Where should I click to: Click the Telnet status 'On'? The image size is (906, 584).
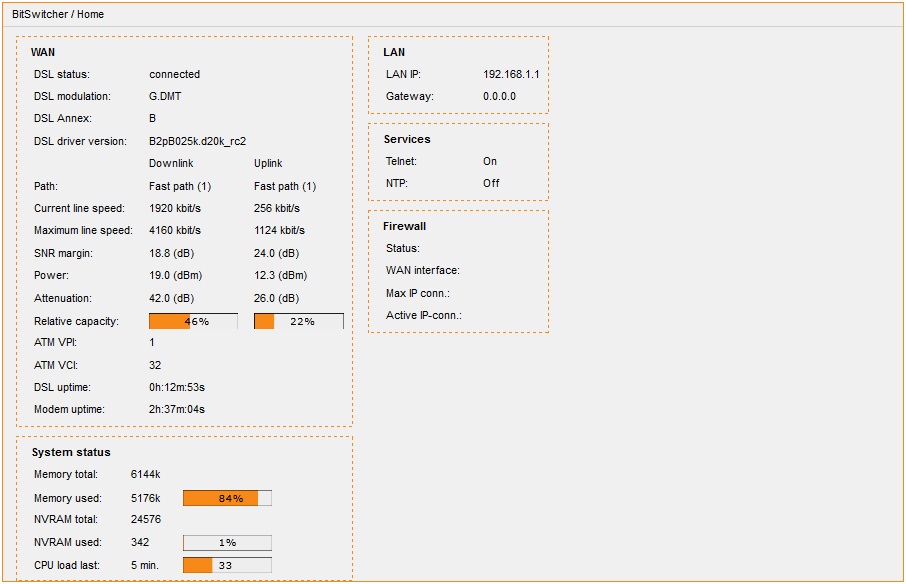click(x=490, y=161)
